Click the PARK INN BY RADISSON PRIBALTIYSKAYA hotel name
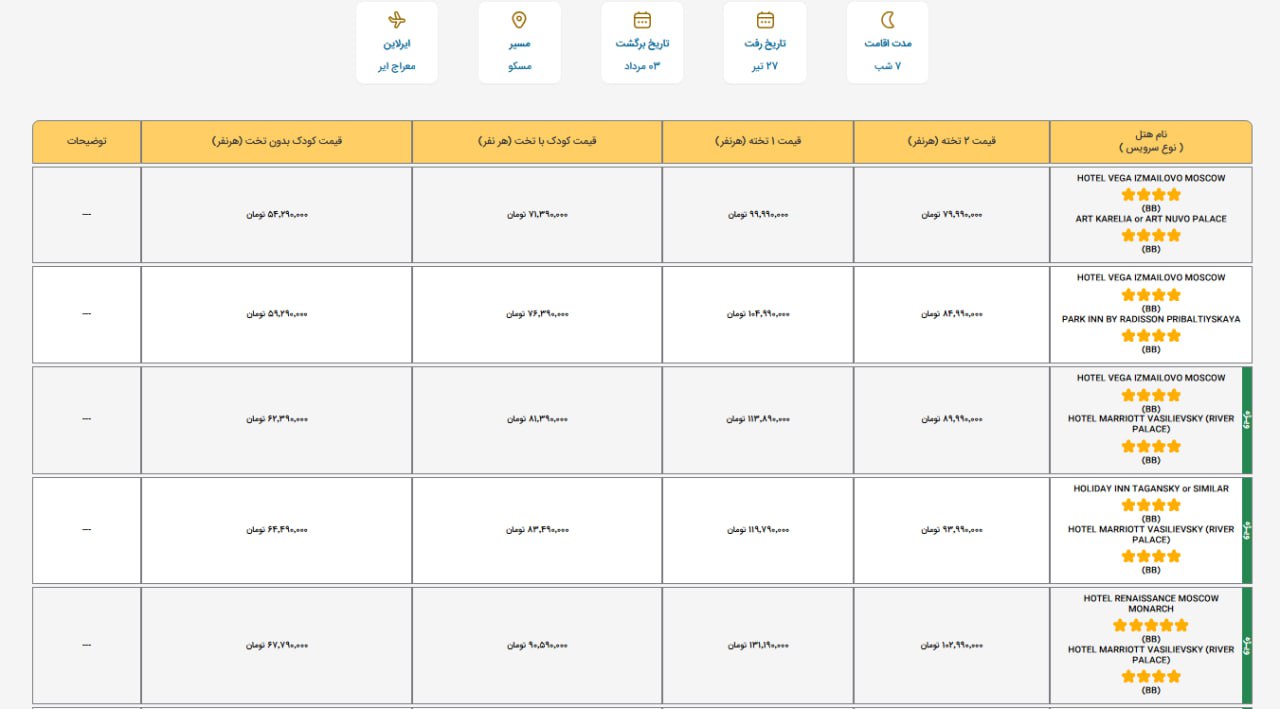This screenshot has height=709, width=1280. point(1151,319)
